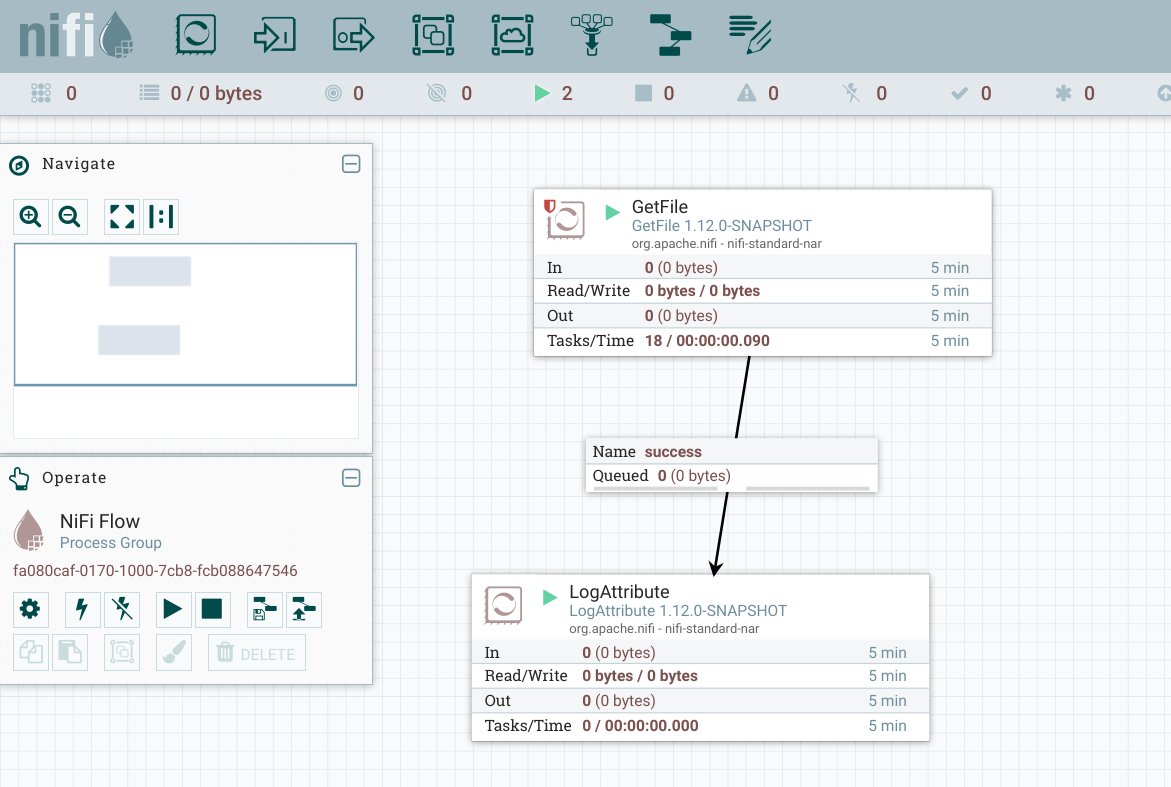Image resolution: width=1171 pixels, height=787 pixels.
Task: Select the Input Port toolbar icon
Action: point(275,35)
